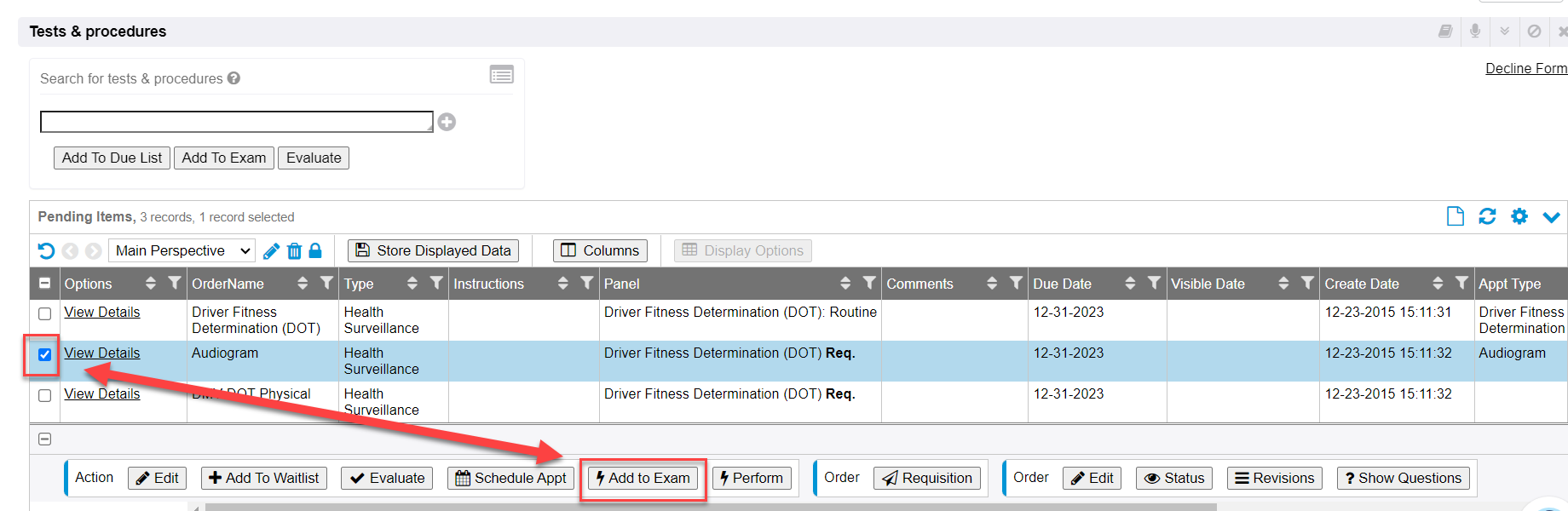Open the Decline Form link
This screenshot has width=1568, height=511.
pyautogui.click(x=1525, y=68)
